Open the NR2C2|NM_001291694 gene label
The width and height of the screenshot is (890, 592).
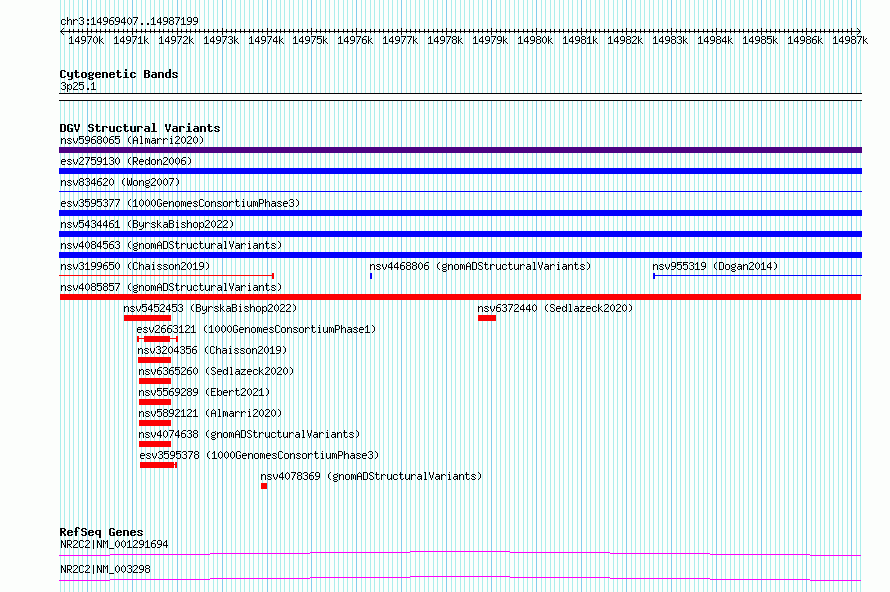114,544
